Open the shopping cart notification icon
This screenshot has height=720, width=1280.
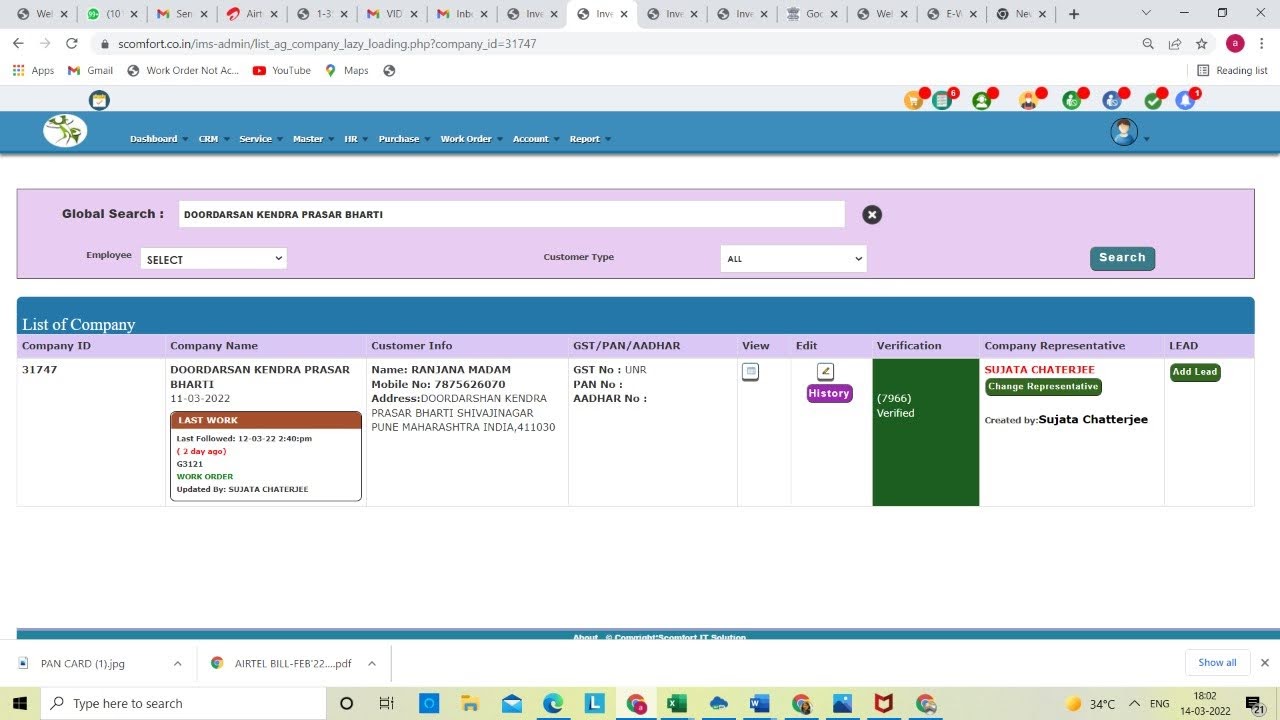pos(913,100)
